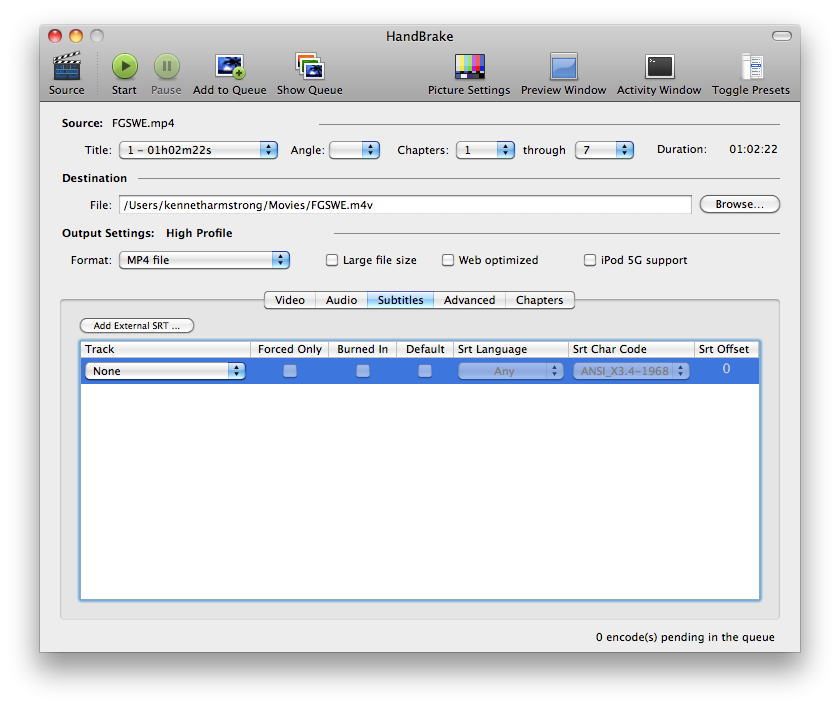Screen dimensions: 840x707
Task: Click the destination File path field
Action: [405, 205]
